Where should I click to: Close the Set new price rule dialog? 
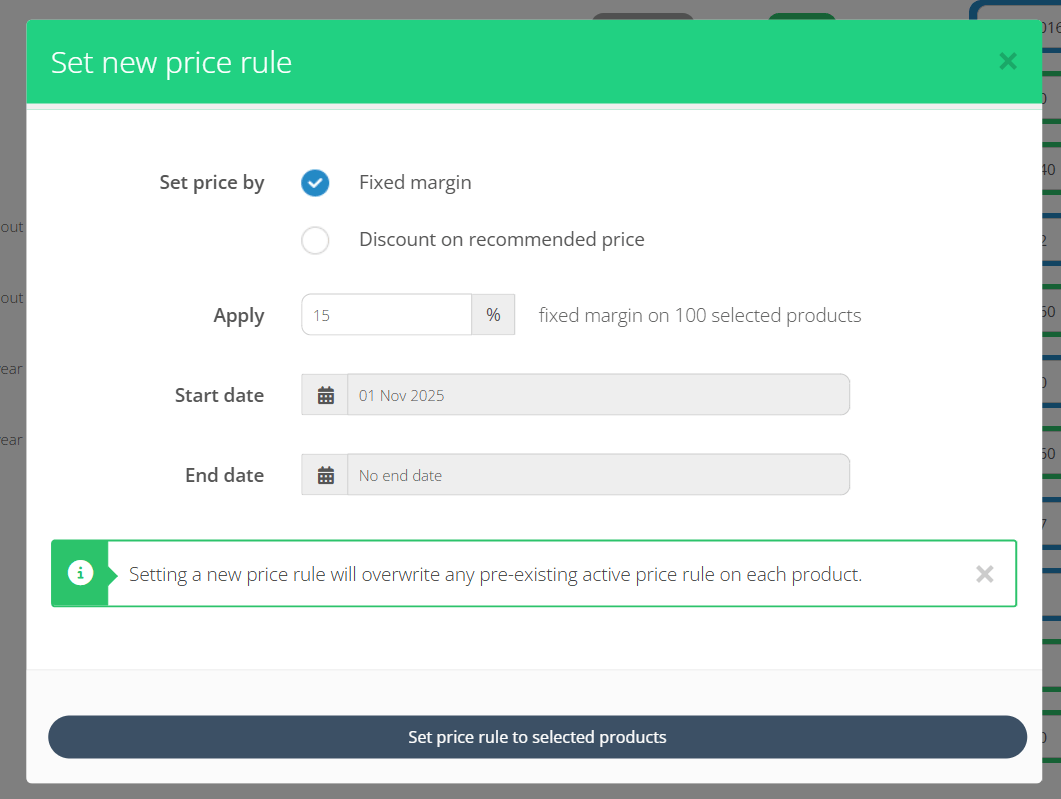coord(1007,61)
